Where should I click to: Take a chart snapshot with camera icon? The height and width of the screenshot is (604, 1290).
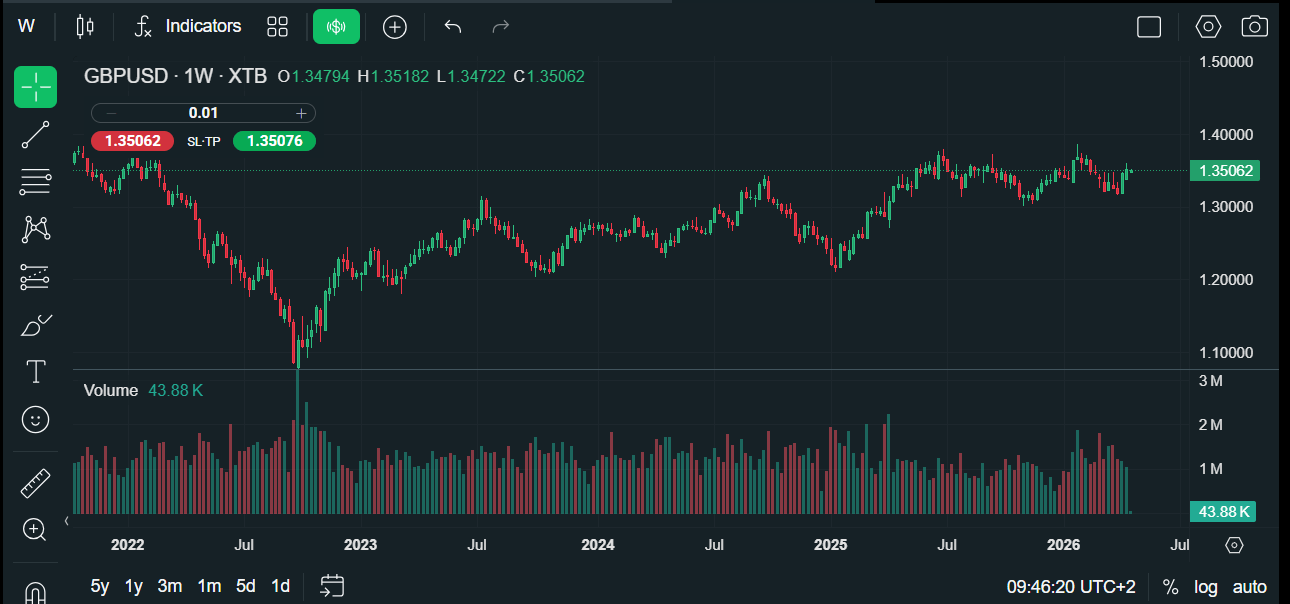click(1254, 27)
